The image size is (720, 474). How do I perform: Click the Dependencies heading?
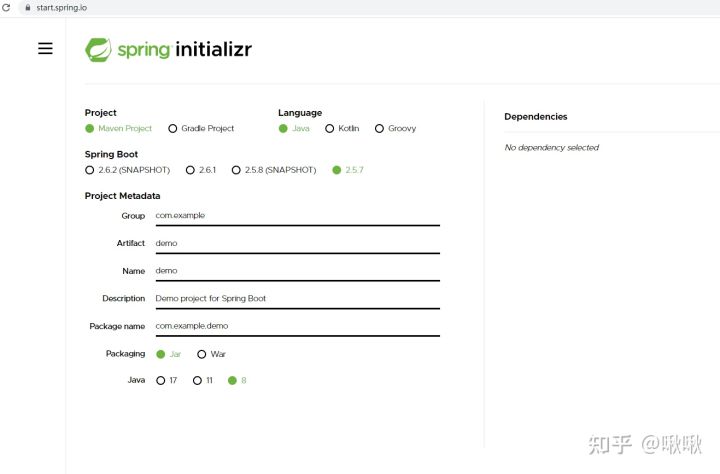[x=535, y=117]
